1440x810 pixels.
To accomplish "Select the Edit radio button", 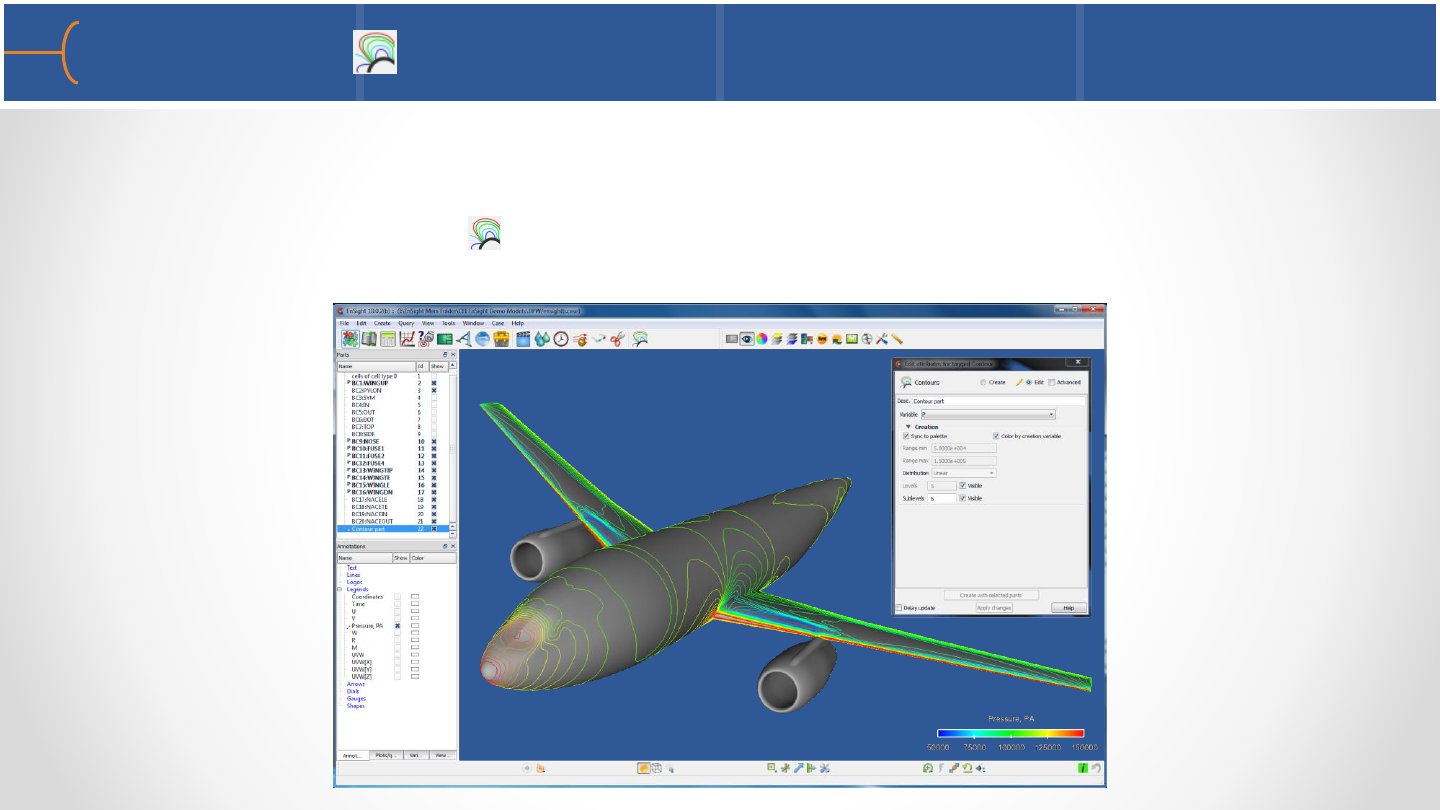I will (1028, 382).
